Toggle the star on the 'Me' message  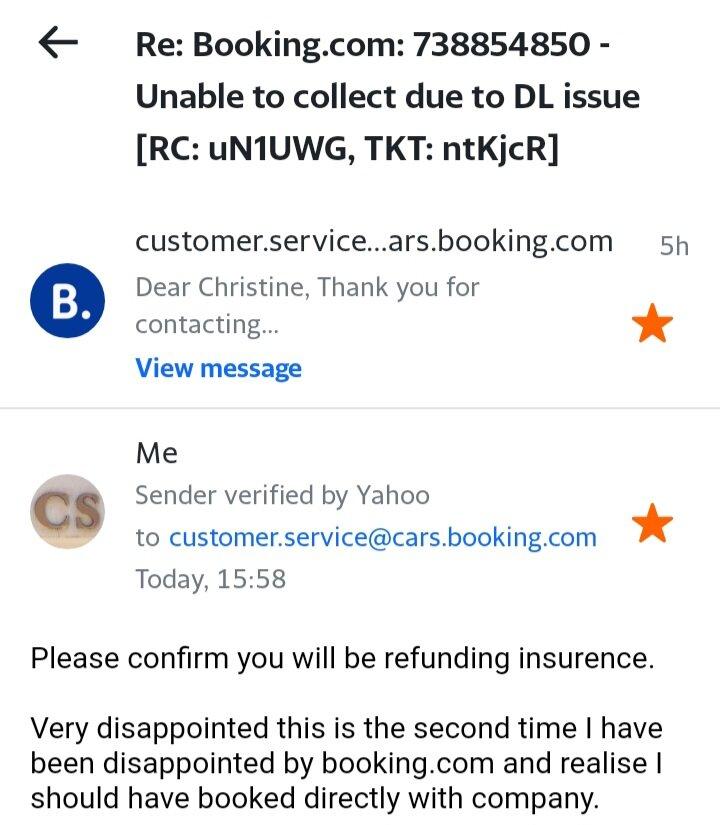tap(653, 523)
